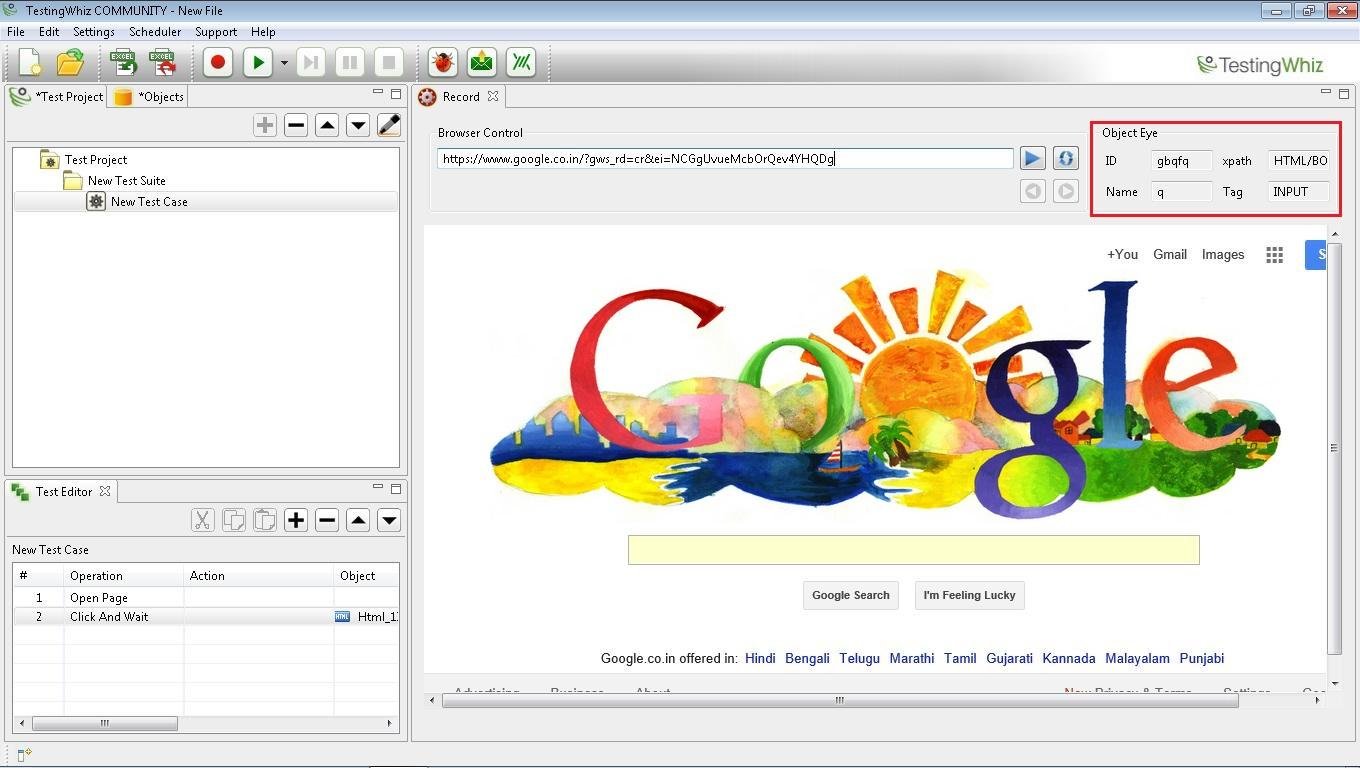
Task: Open the email report icon
Action: point(481,62)
